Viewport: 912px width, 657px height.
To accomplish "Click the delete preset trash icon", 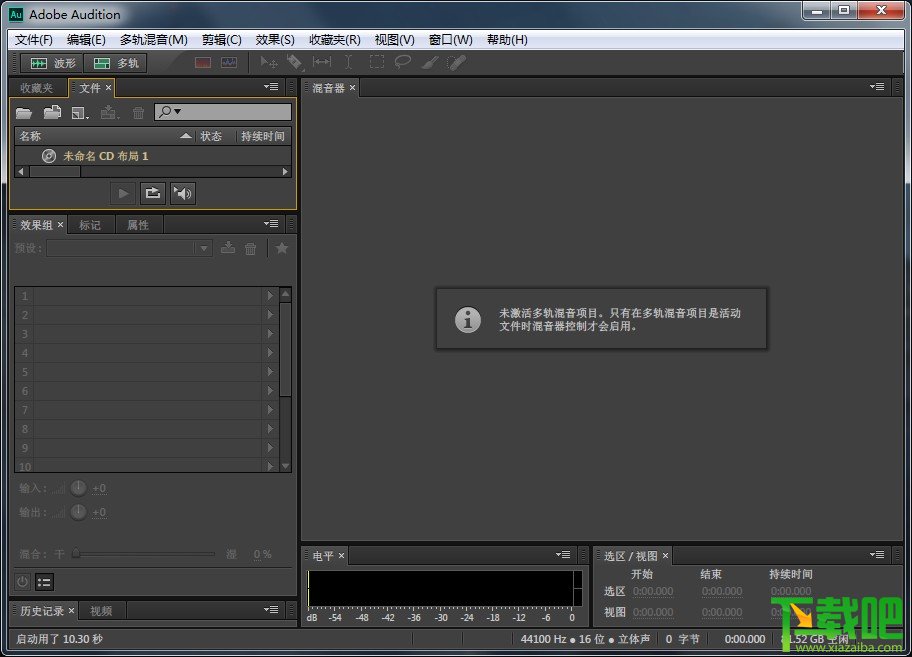I will point(251,249).
